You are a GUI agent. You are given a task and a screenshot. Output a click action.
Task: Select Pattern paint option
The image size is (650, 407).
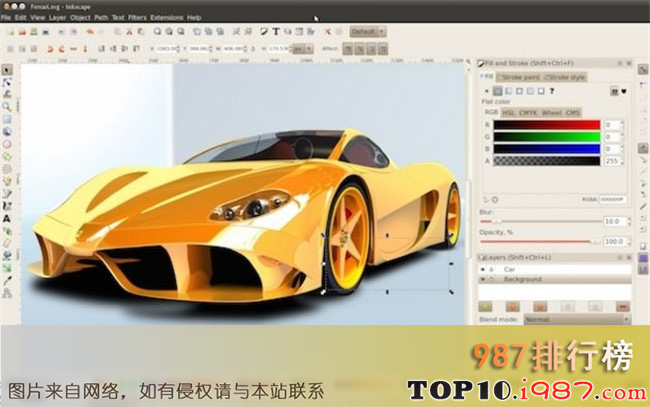530,91
